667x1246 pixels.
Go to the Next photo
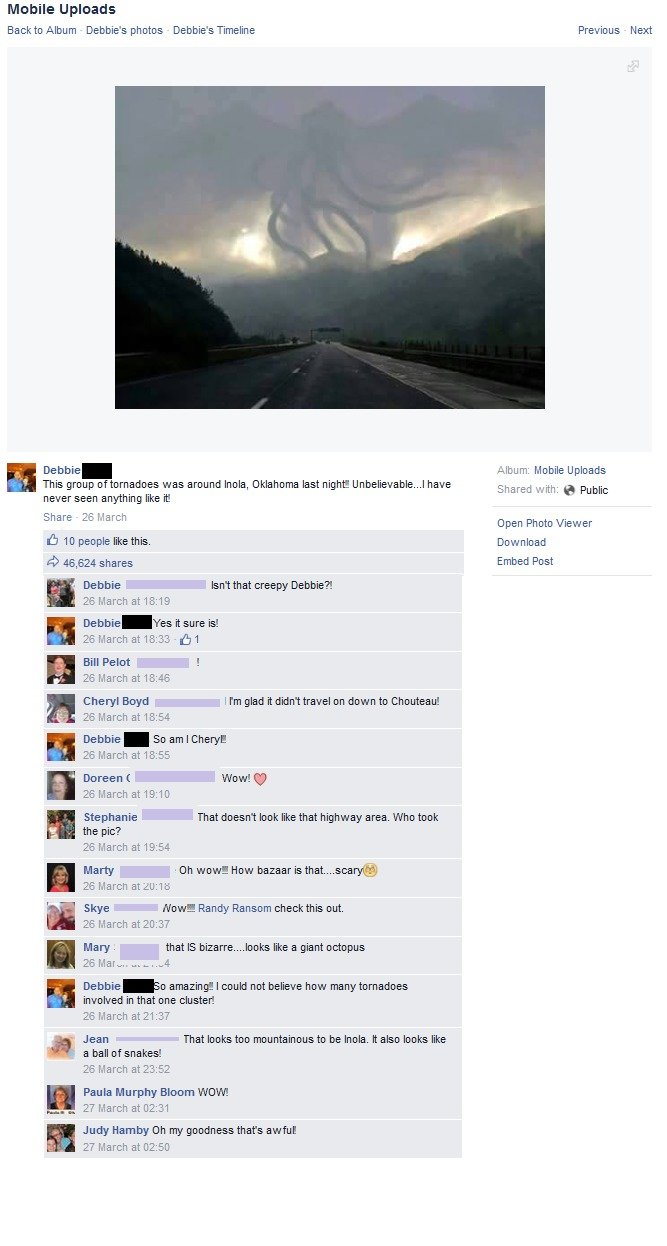641,30
